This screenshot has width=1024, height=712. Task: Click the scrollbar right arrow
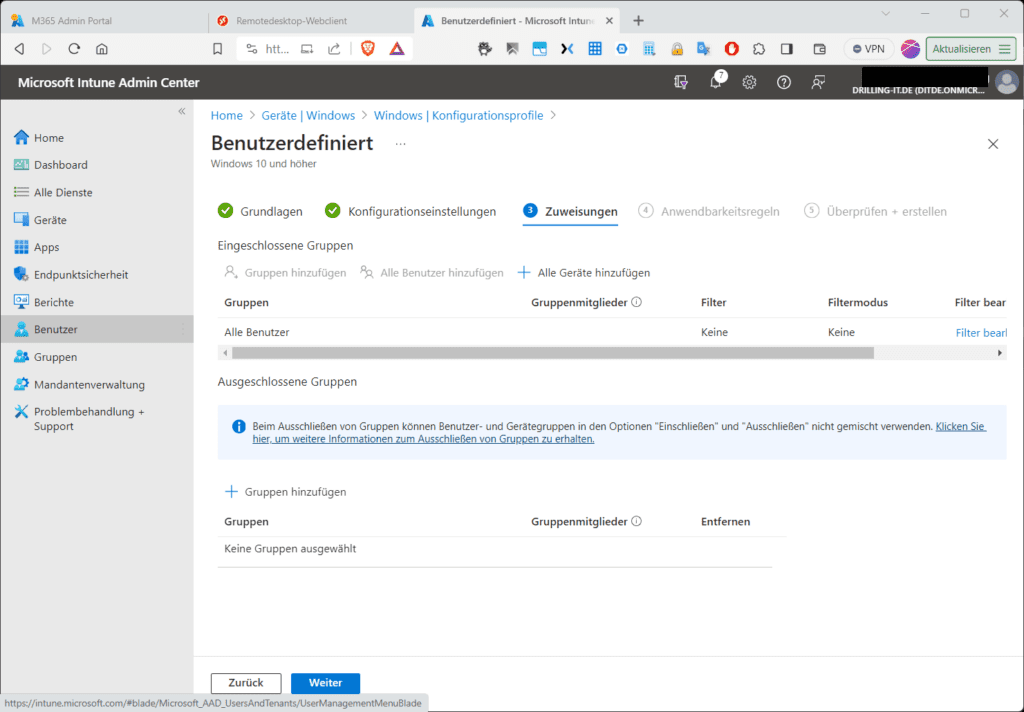coord(999,353)
